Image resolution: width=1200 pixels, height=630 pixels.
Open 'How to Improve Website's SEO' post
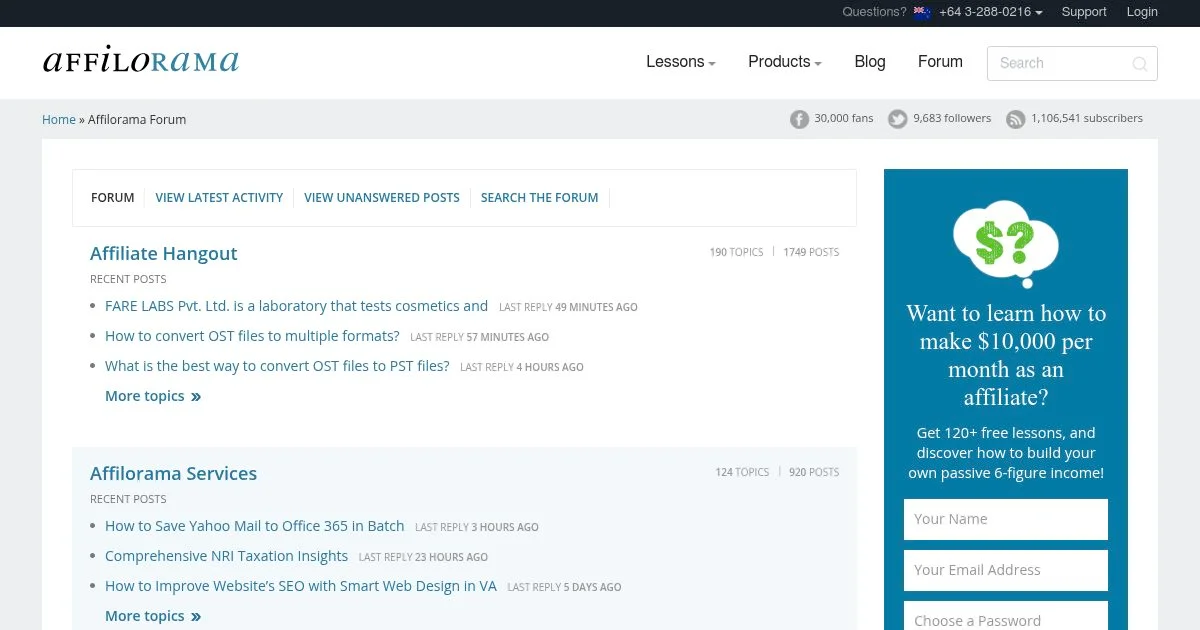coord(301,586)
